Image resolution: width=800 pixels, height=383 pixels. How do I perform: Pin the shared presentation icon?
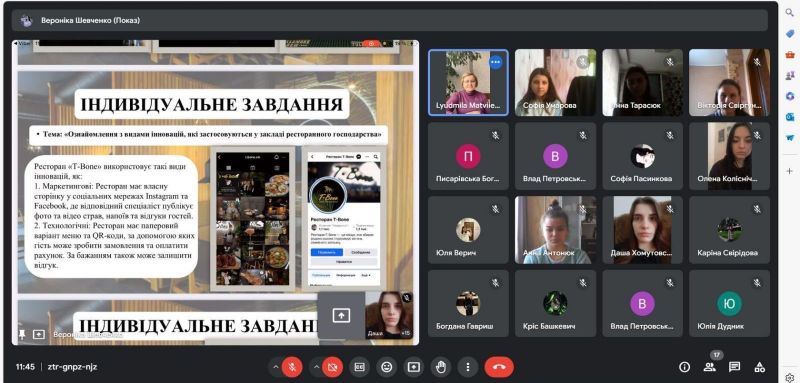pyautogui.click(x=22, y=335)
